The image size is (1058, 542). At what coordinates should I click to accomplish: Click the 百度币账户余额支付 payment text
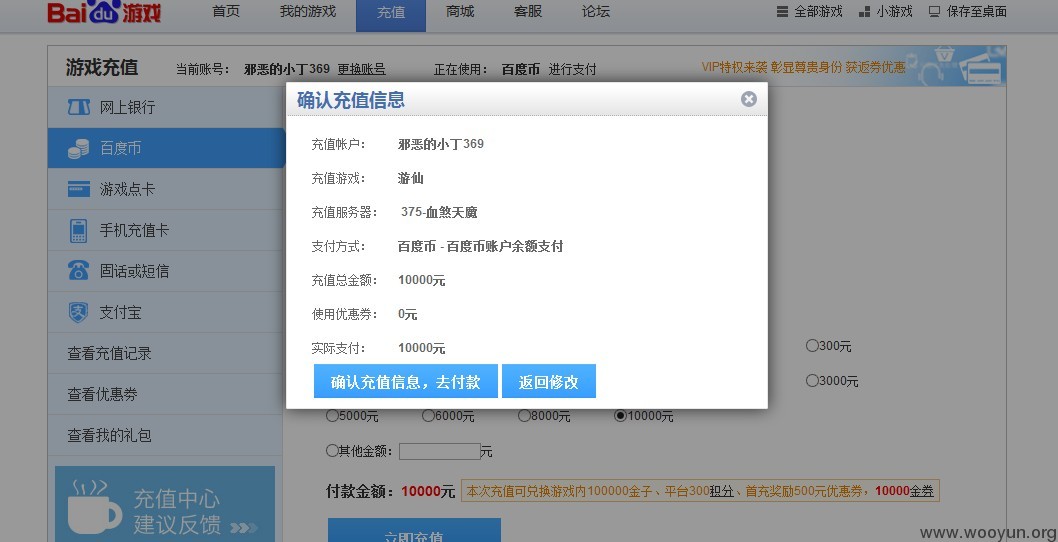click(505, 246)
